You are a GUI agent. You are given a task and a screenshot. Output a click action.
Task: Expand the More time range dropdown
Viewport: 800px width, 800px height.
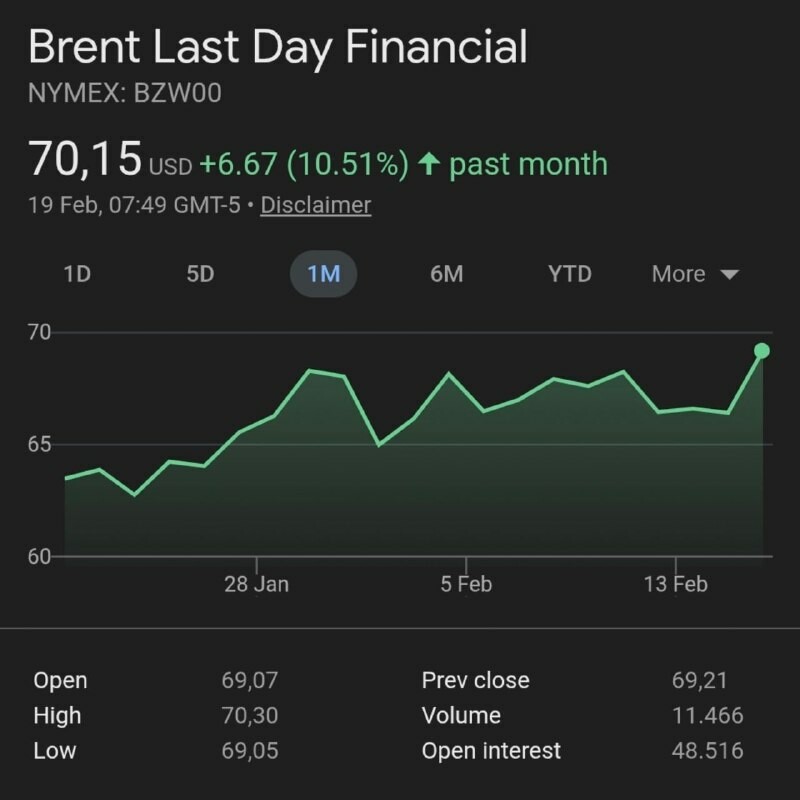[695, 274]
